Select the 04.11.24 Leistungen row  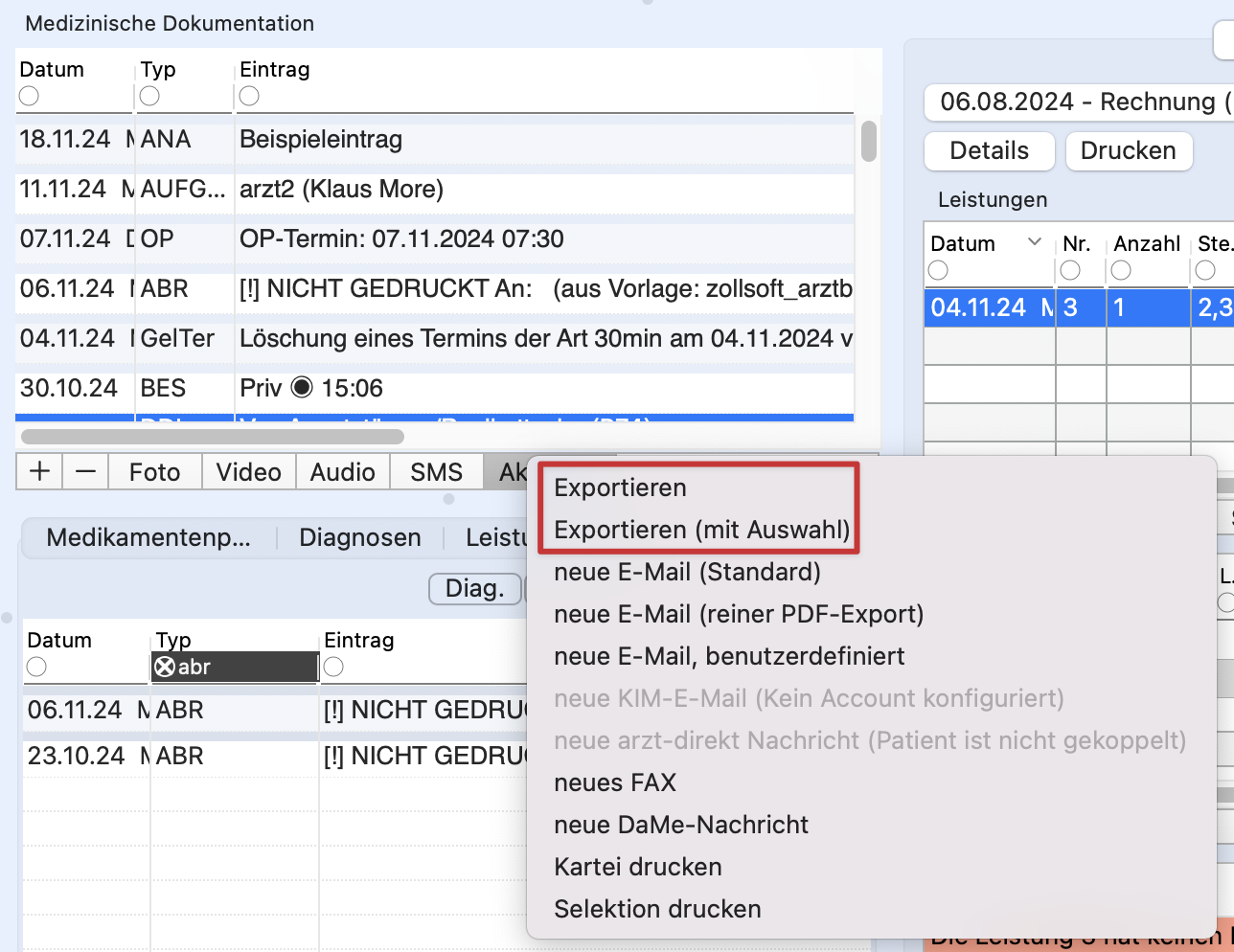(x=1079, y=307)
